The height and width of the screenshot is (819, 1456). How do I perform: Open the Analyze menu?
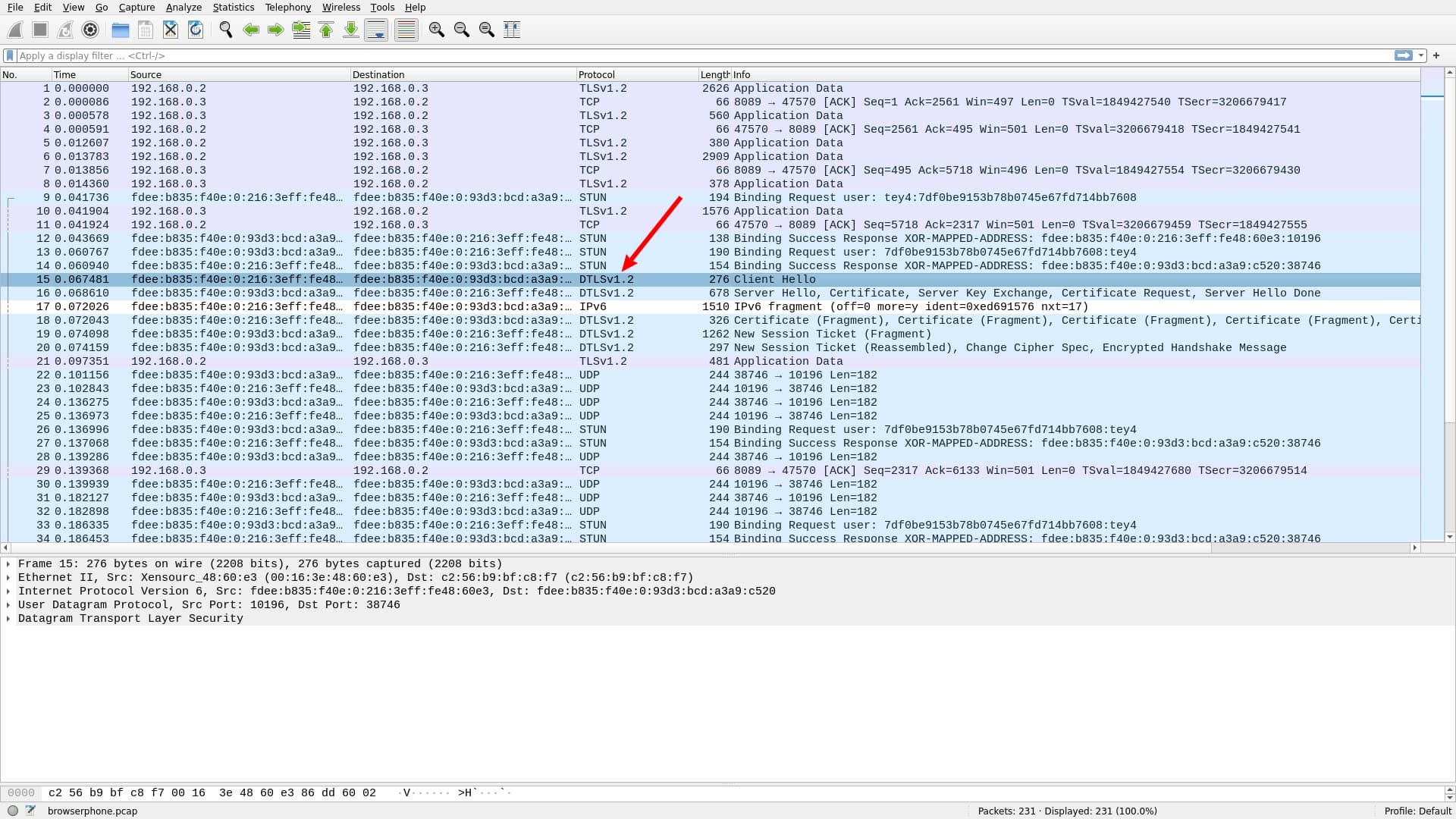[x=184, y=7]
